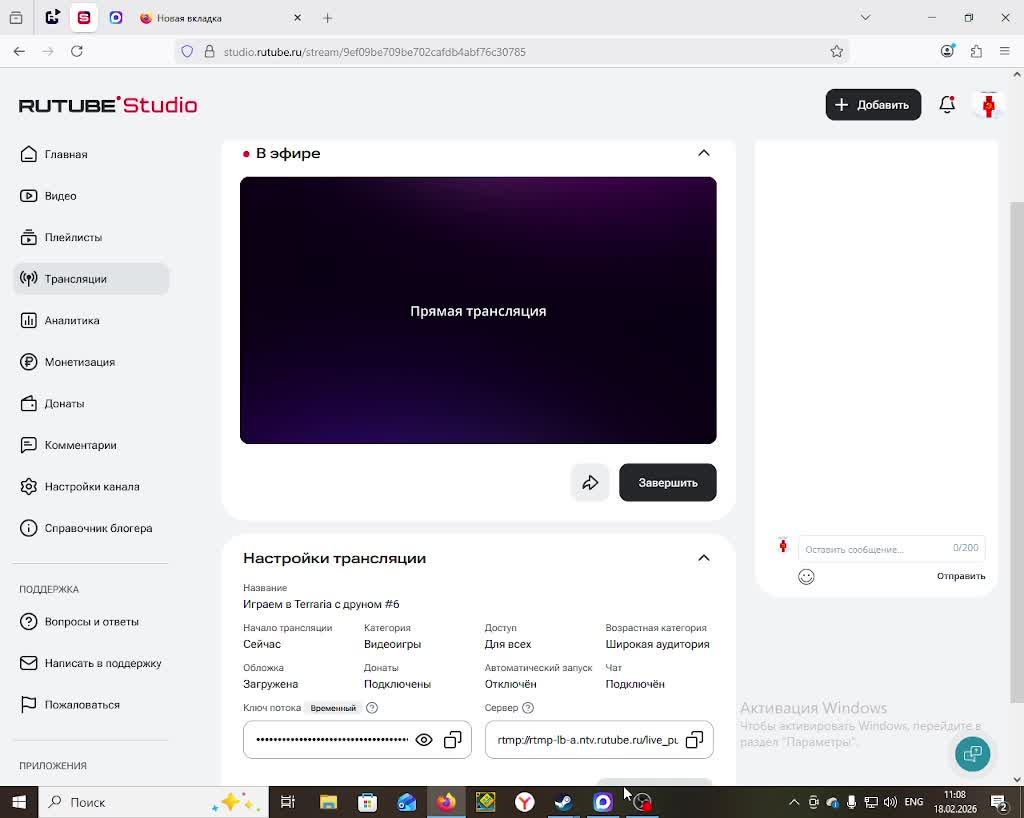Collapse the Настройки трансляции section

tap(703, 558)
